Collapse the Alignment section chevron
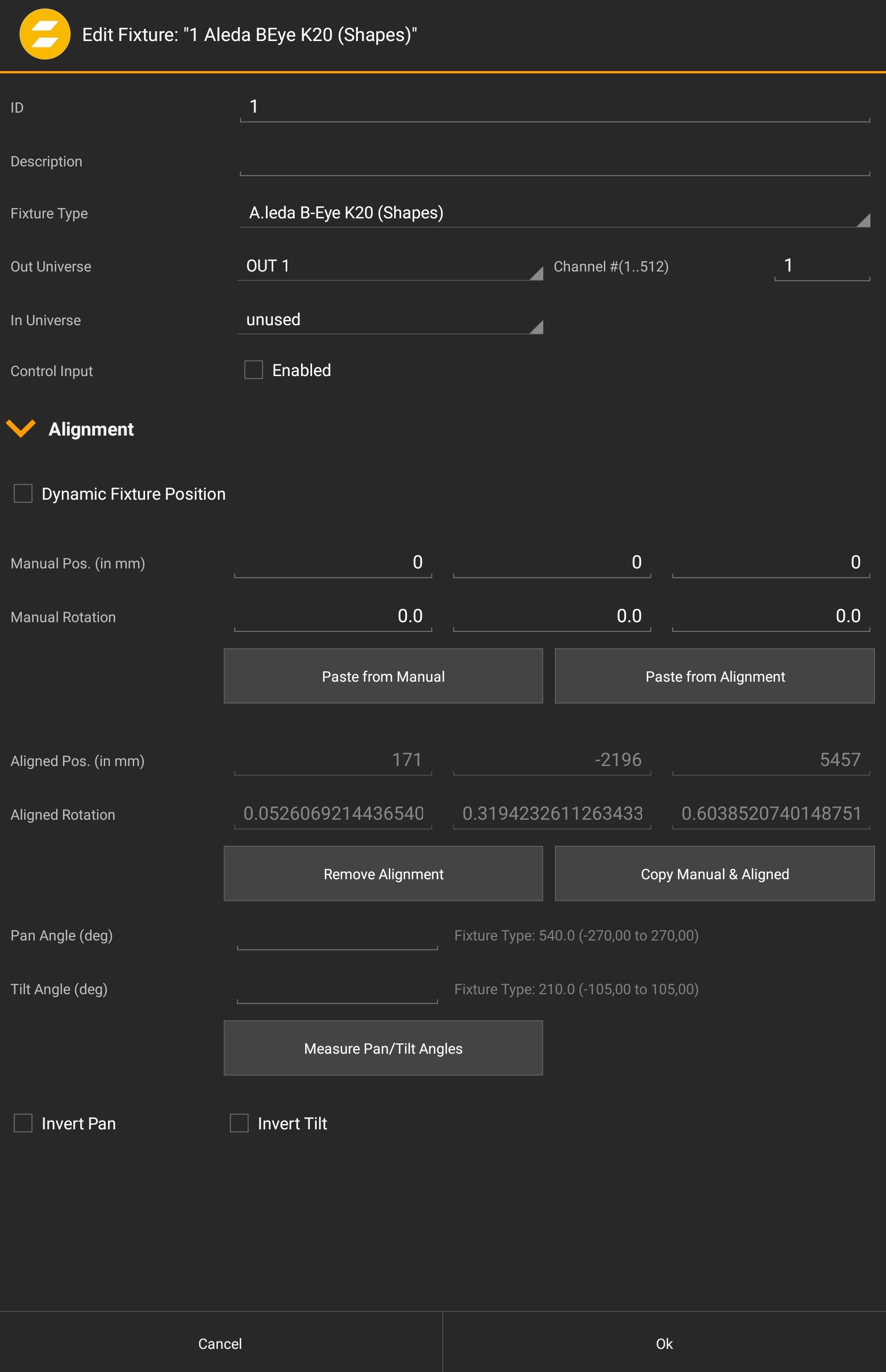 pos(21,429)
